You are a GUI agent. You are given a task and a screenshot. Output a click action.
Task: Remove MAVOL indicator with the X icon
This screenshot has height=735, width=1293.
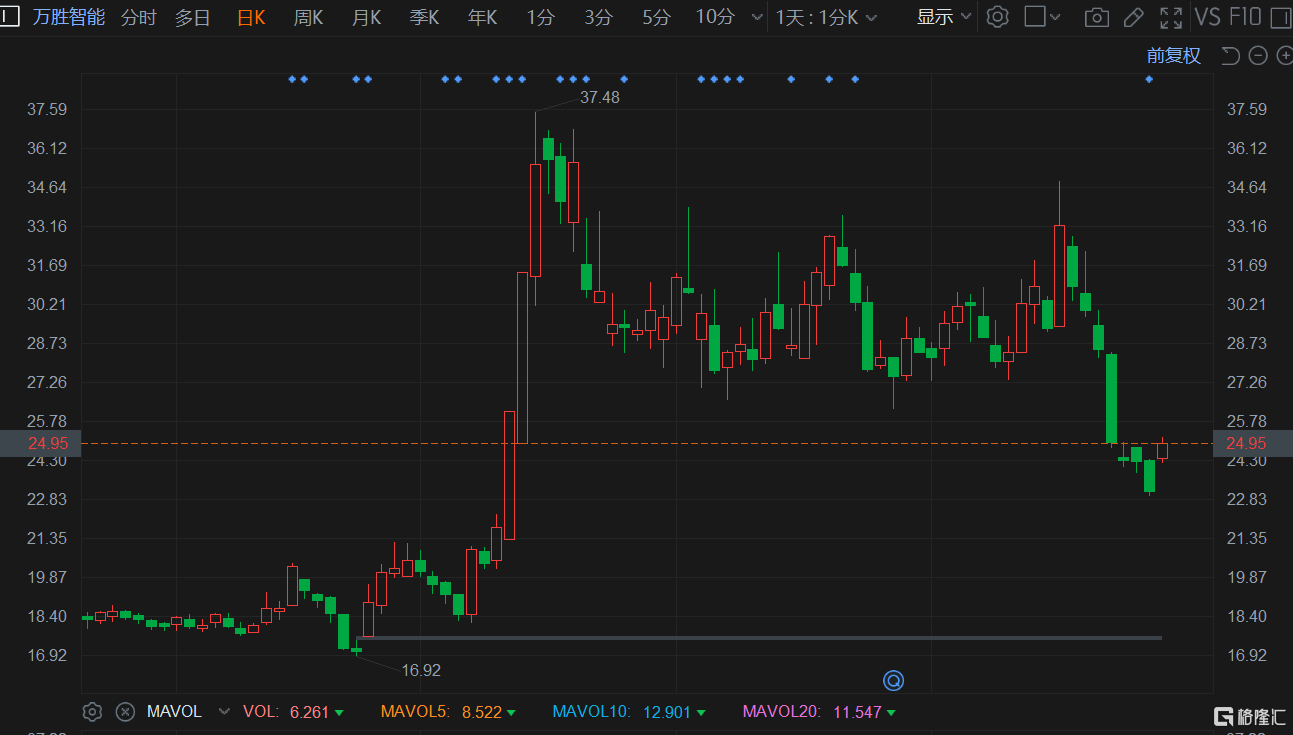[125, 712]
